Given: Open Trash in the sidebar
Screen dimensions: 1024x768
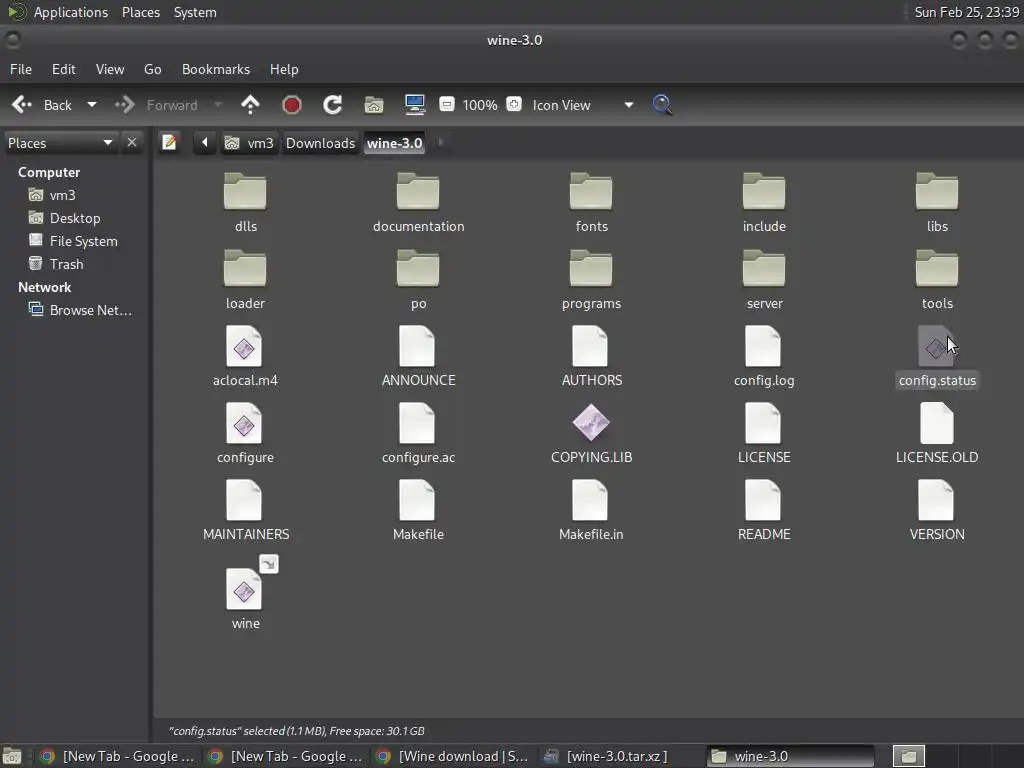Looking at the screenshot, I should 56,264.
